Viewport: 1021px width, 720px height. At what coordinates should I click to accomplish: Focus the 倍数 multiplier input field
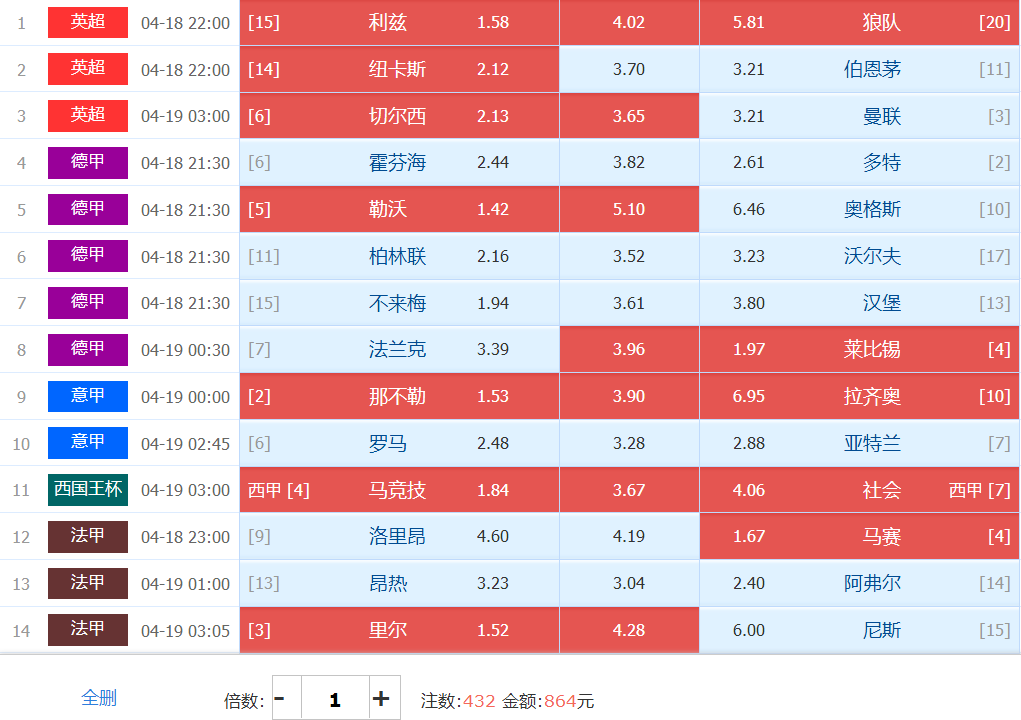tap(334, 699)
